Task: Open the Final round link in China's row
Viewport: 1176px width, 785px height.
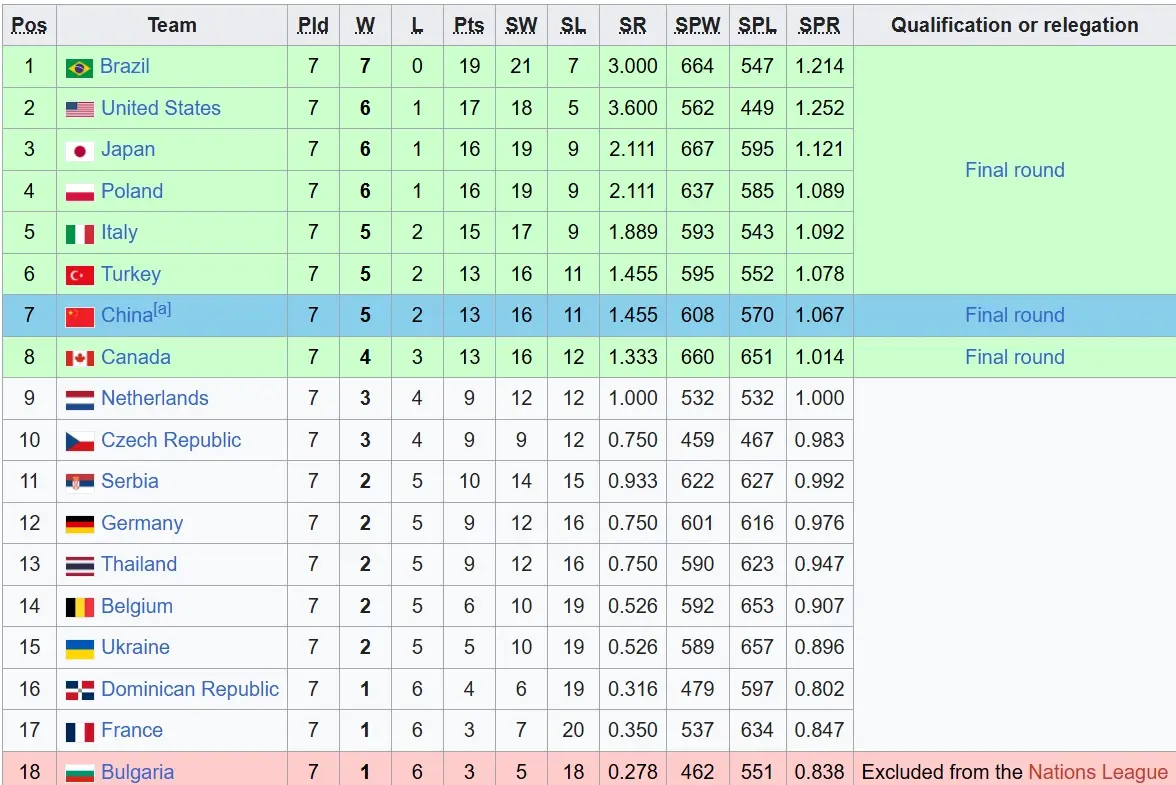Action: pyautogui.click(x=1014, y=315)
